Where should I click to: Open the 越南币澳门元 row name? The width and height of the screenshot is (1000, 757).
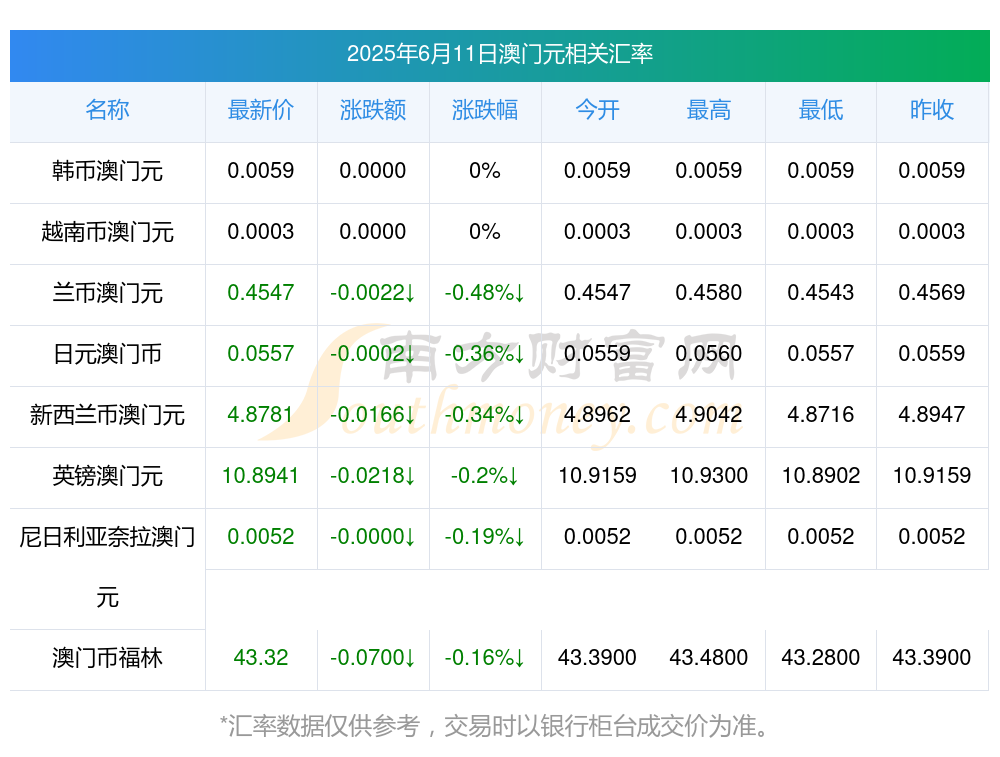click(x=107, y=232)
